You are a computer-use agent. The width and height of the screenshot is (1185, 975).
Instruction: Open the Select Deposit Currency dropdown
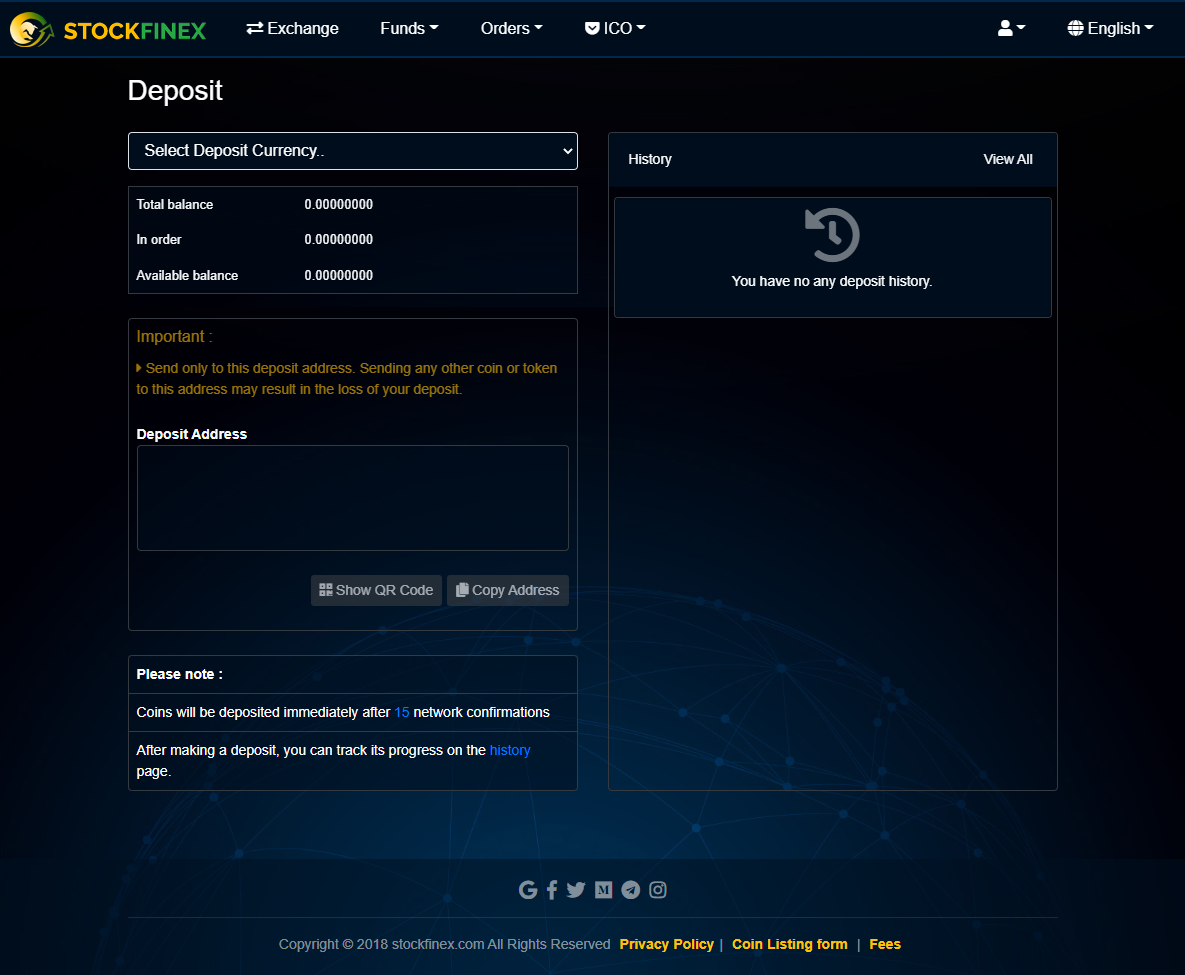[x=352, y=150]
